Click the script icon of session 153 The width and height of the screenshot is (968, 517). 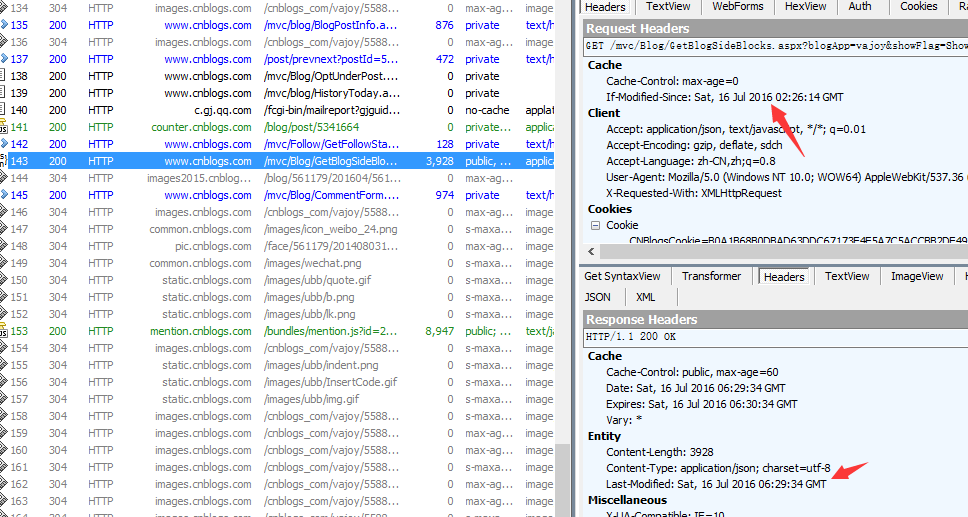pos(4,331)
